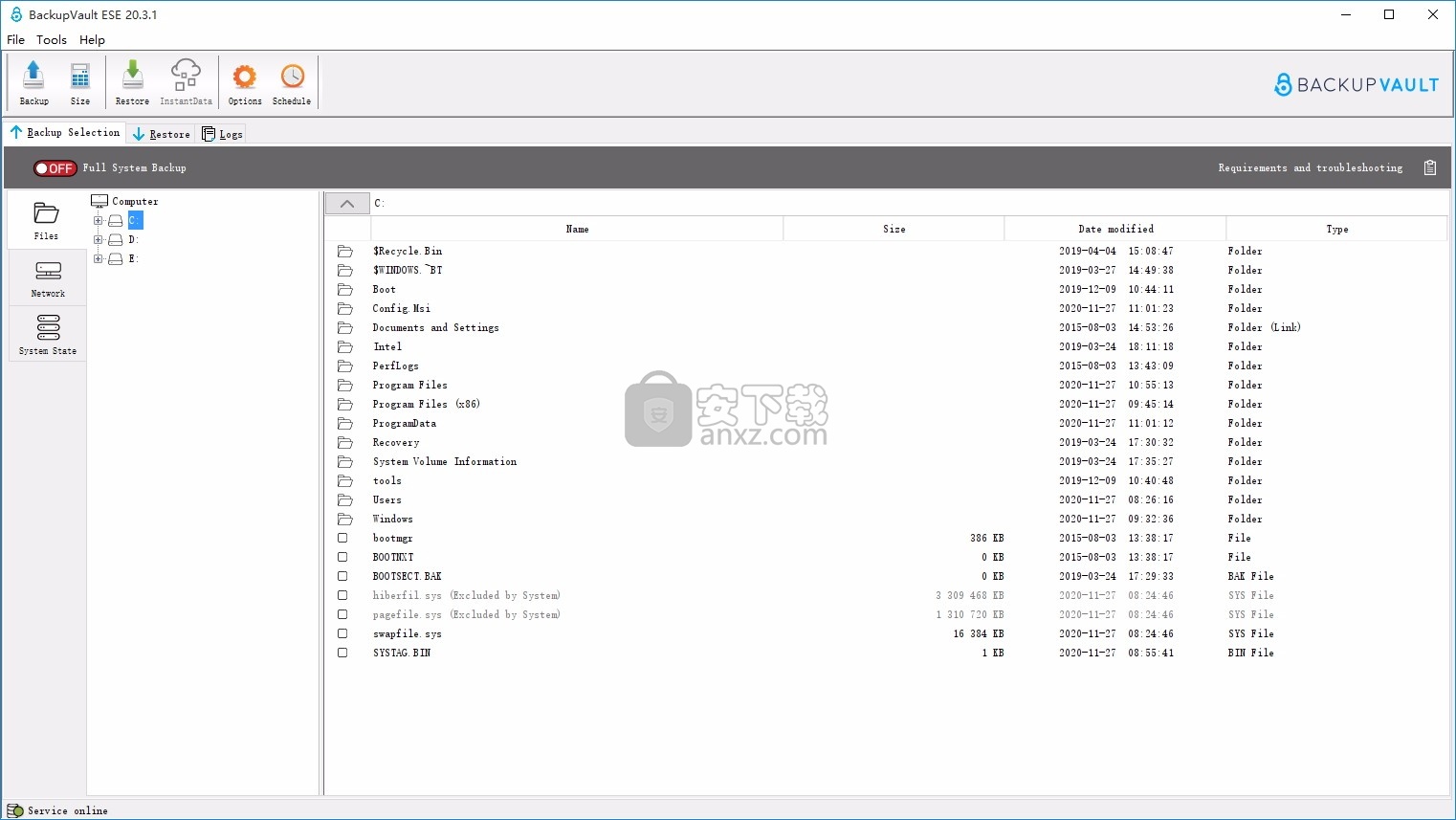The image size is (1456, 820).
Task: Click the Program Files (x86) folder icon
Action: pyautogui.click(x=345, y=405)
